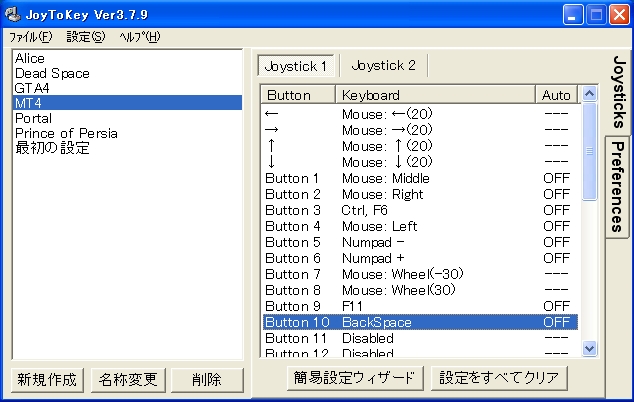The width and height of the screenshot is (634, 402).
Task: Select Button 5 row, Numpad -
Action: [x=420, y=242]
